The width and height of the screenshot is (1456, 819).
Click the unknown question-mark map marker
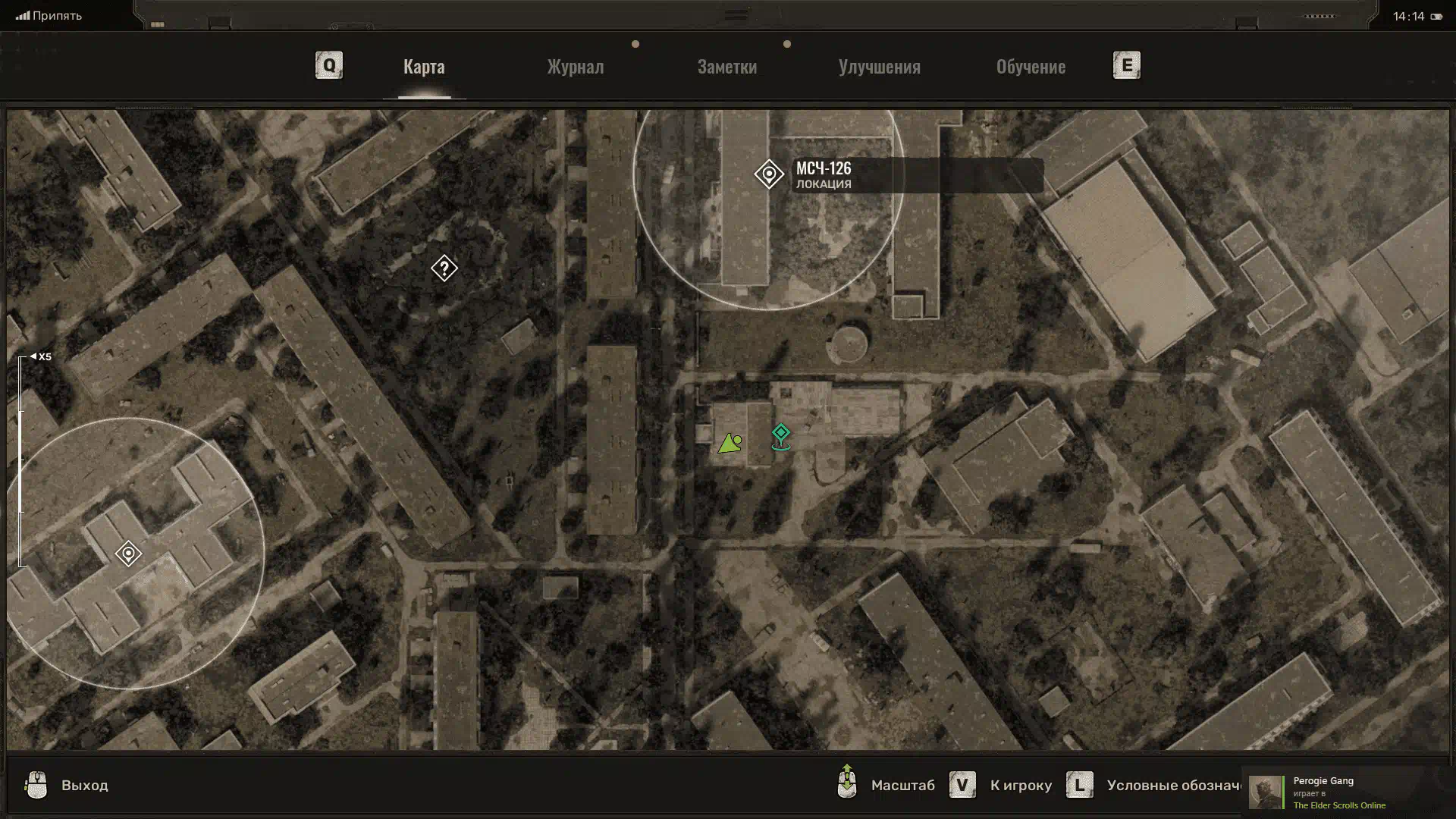click(444, 268)
